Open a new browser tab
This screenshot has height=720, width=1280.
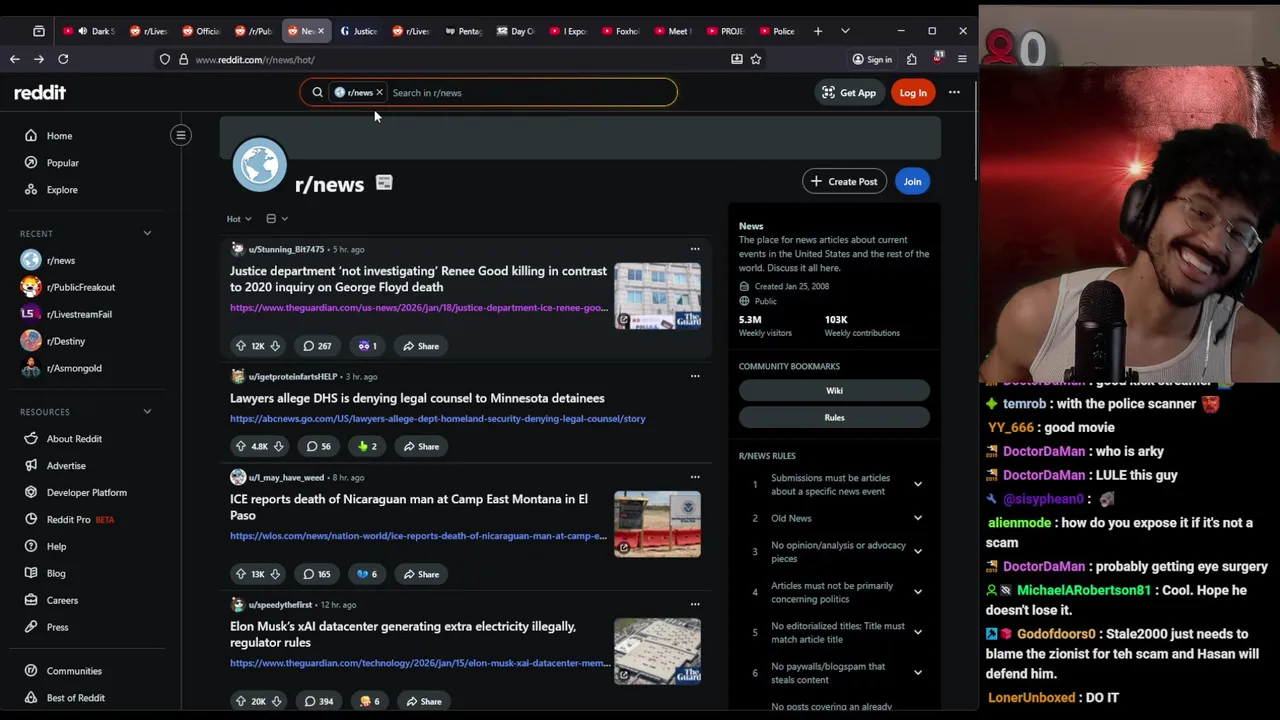(818, 31)
